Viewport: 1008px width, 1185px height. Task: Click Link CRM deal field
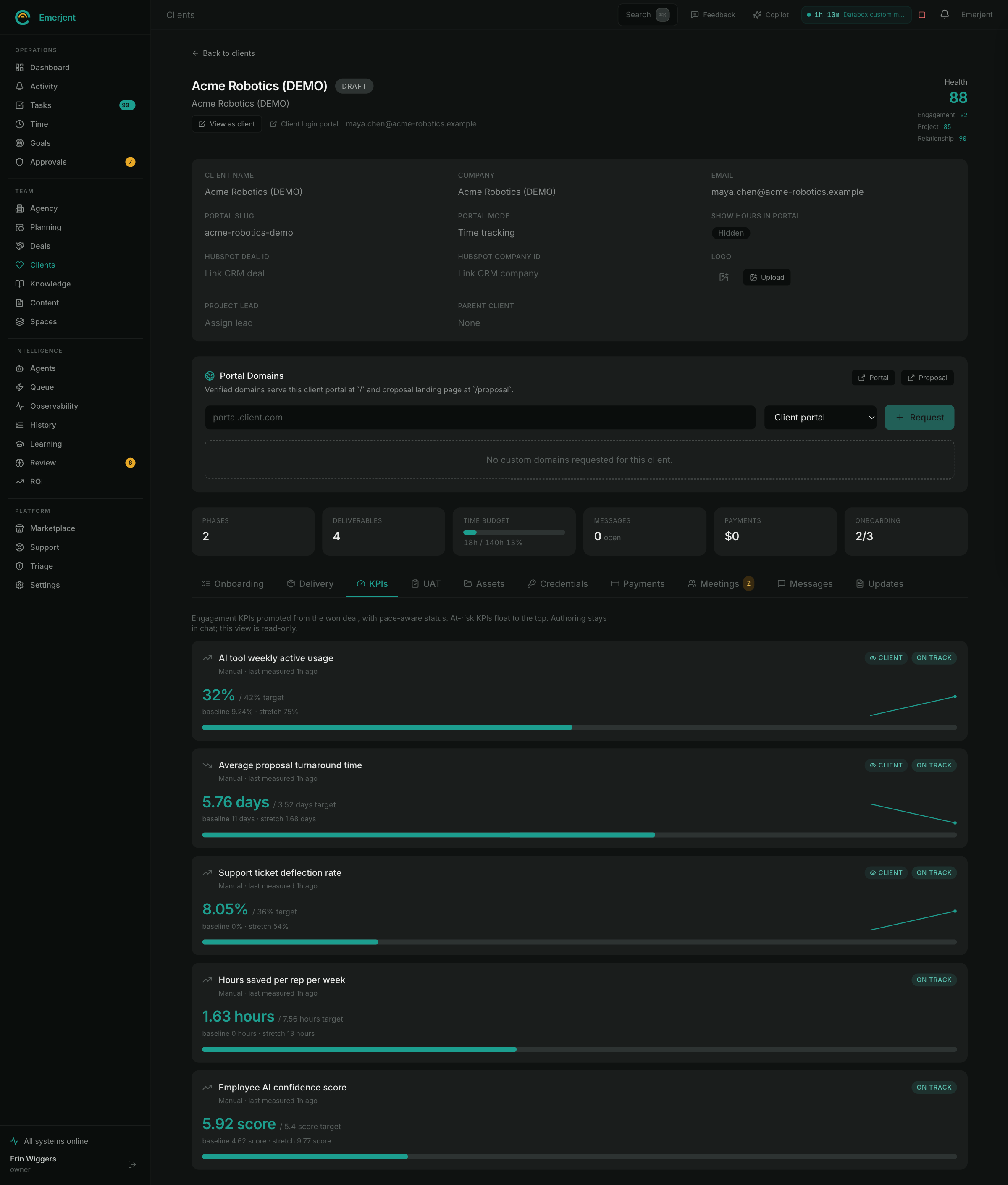click(235, 273)
